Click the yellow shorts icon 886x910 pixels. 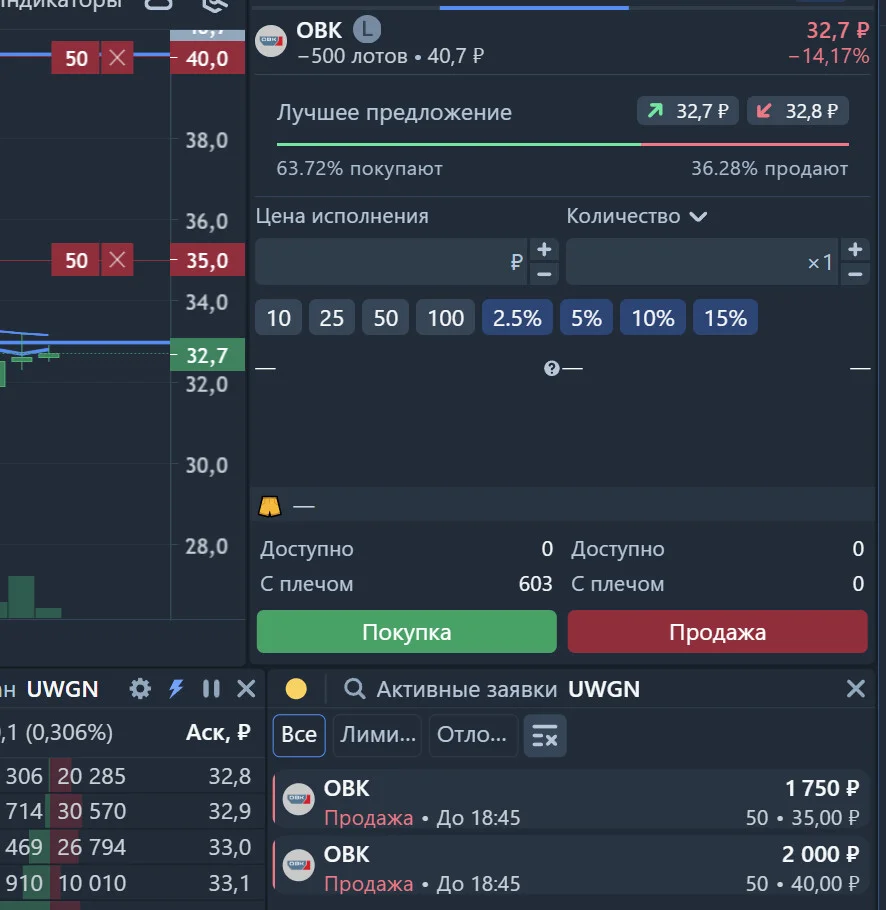click(x=270, y=507)
